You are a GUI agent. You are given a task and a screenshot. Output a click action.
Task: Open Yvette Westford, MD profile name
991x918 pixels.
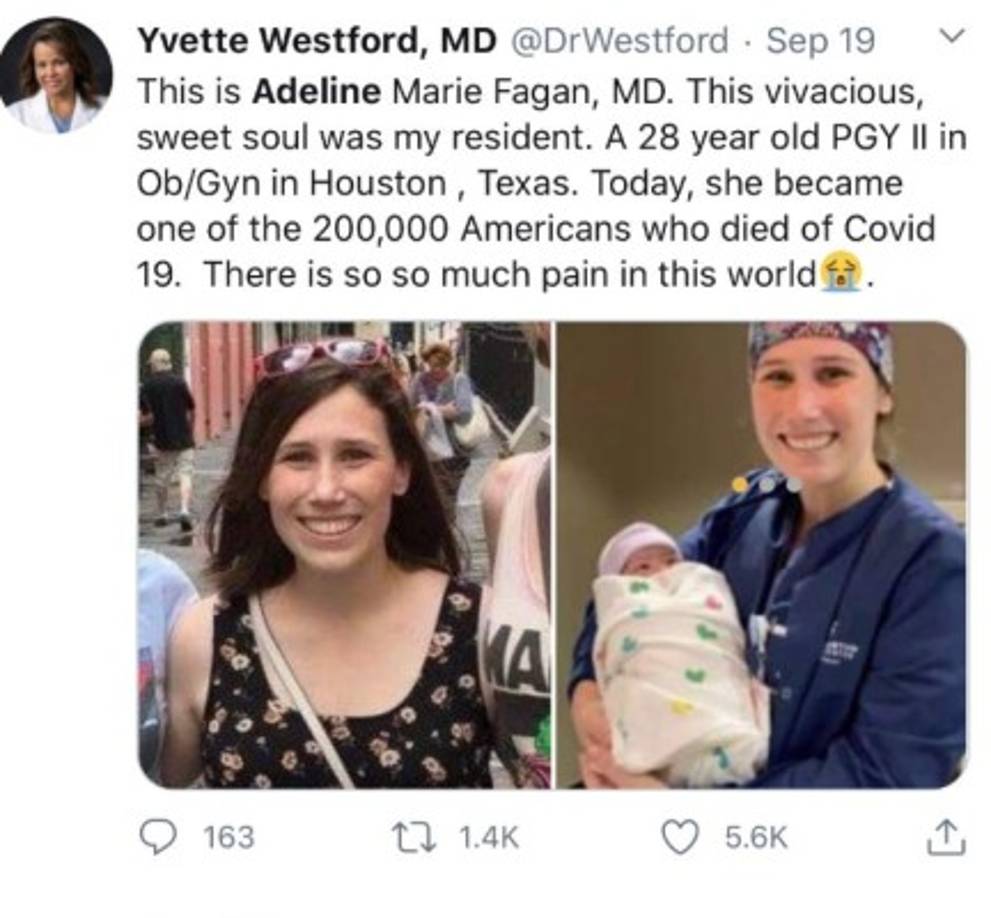(x=316, y=41)
